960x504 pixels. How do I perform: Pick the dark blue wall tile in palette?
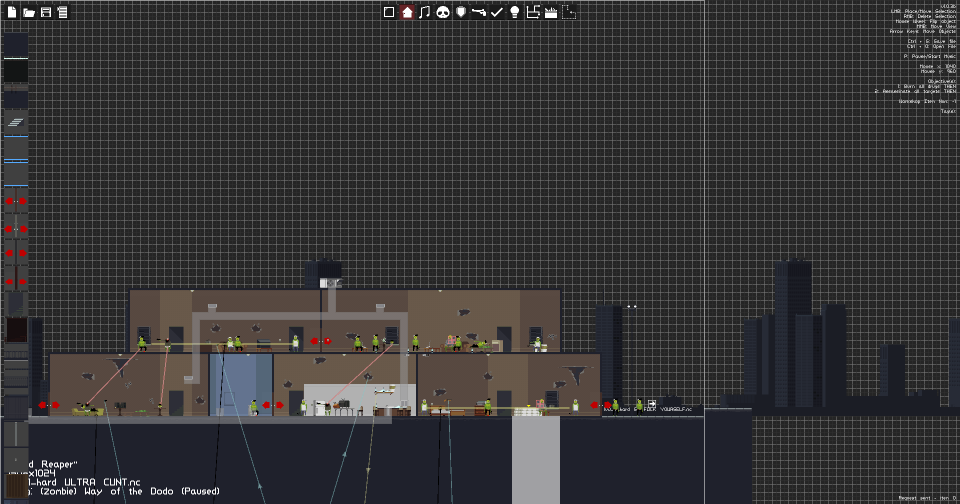point(16,45)
